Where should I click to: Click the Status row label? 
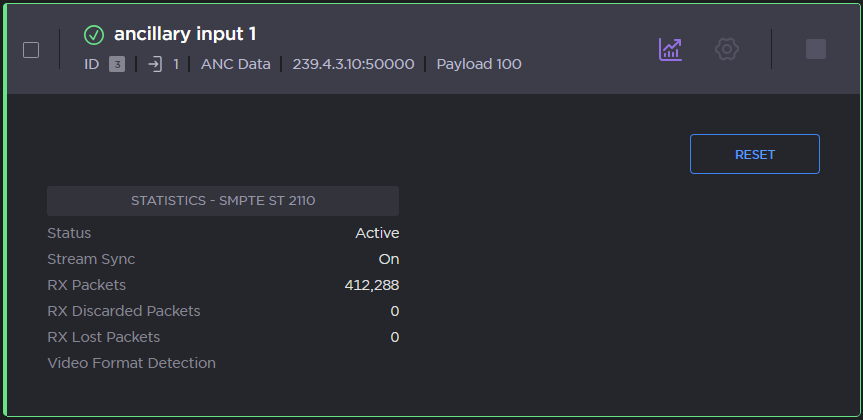tap(69, 233)
